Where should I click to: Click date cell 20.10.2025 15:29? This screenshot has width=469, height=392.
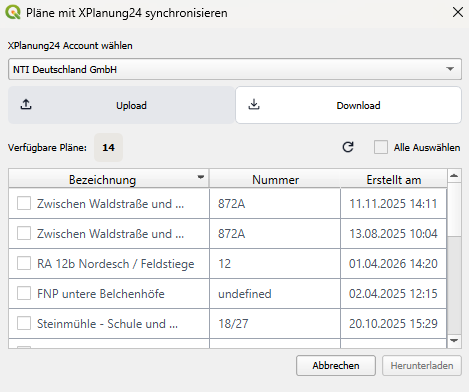[x=393, y=323]
